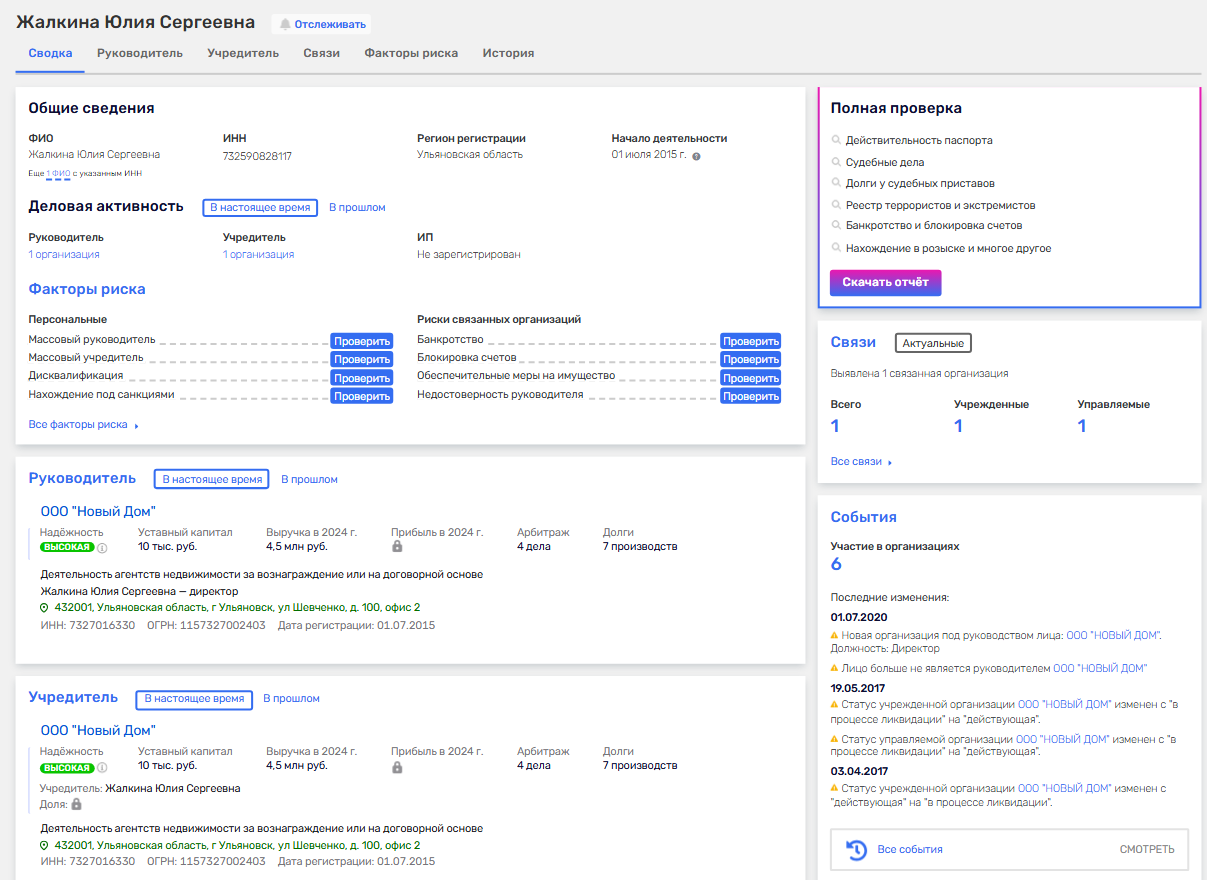This screenshot has height=880, width=1207.
Task: Expand the Еще 1 ФИО link under the name
Action: pyautogui.click(x=58, y=174)
